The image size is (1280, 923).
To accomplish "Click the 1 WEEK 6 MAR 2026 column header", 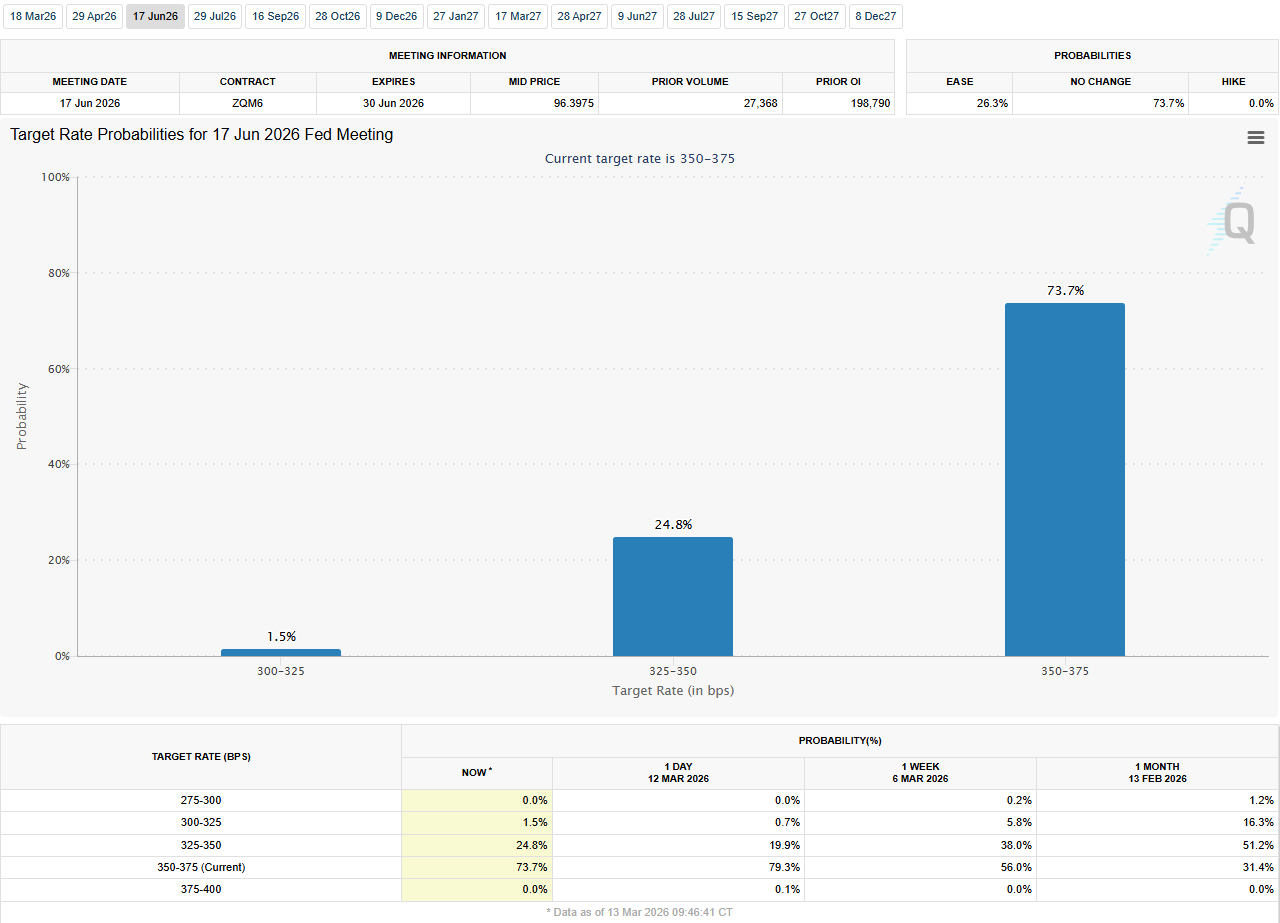I will coord(919,772).
